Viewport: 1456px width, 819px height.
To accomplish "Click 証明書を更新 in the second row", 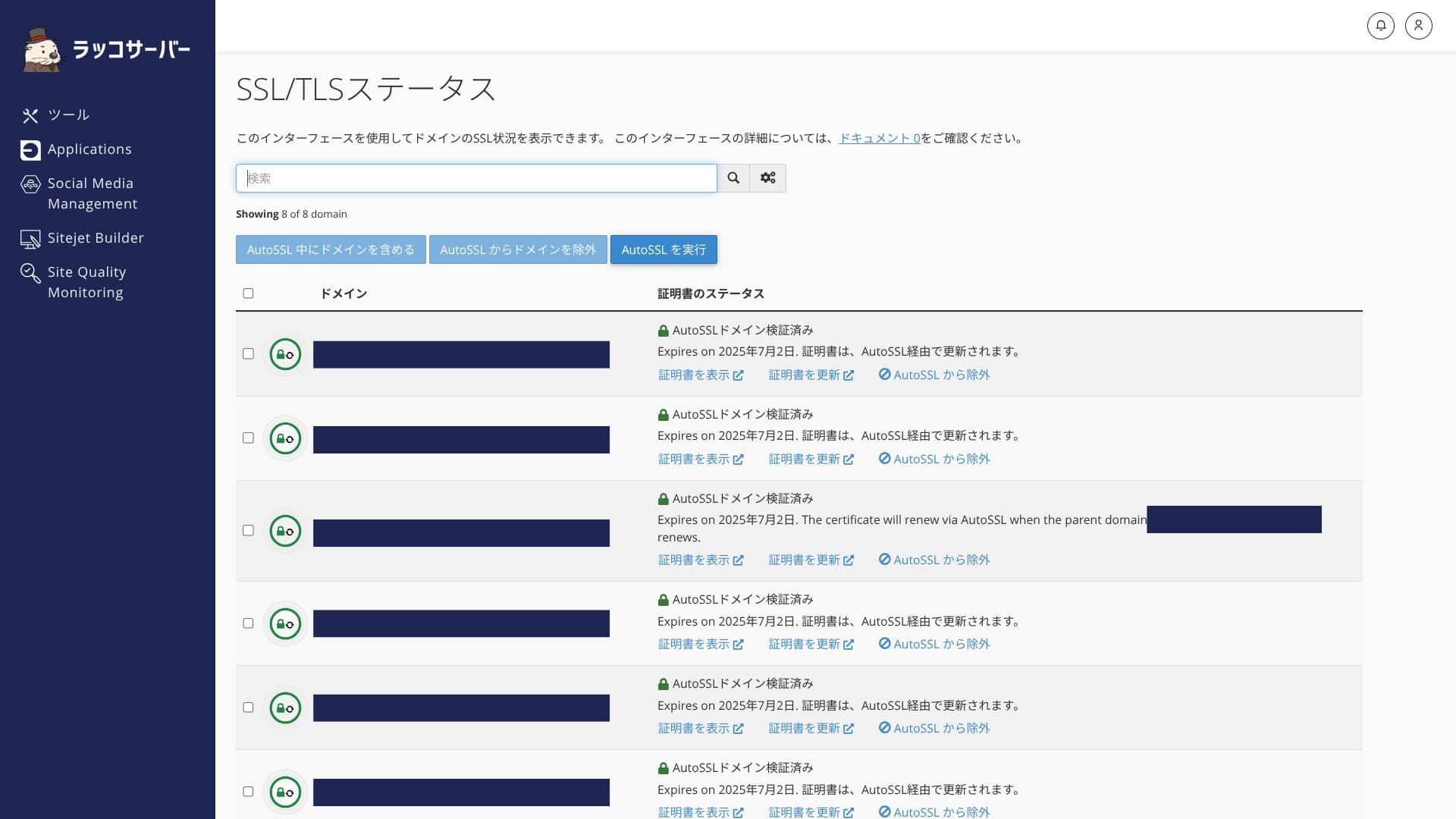I will [811, 460].
